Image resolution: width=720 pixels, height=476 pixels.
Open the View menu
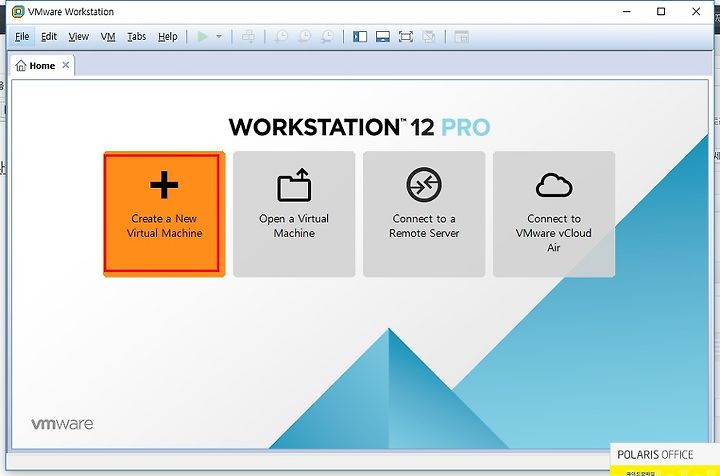pos(79,36)
